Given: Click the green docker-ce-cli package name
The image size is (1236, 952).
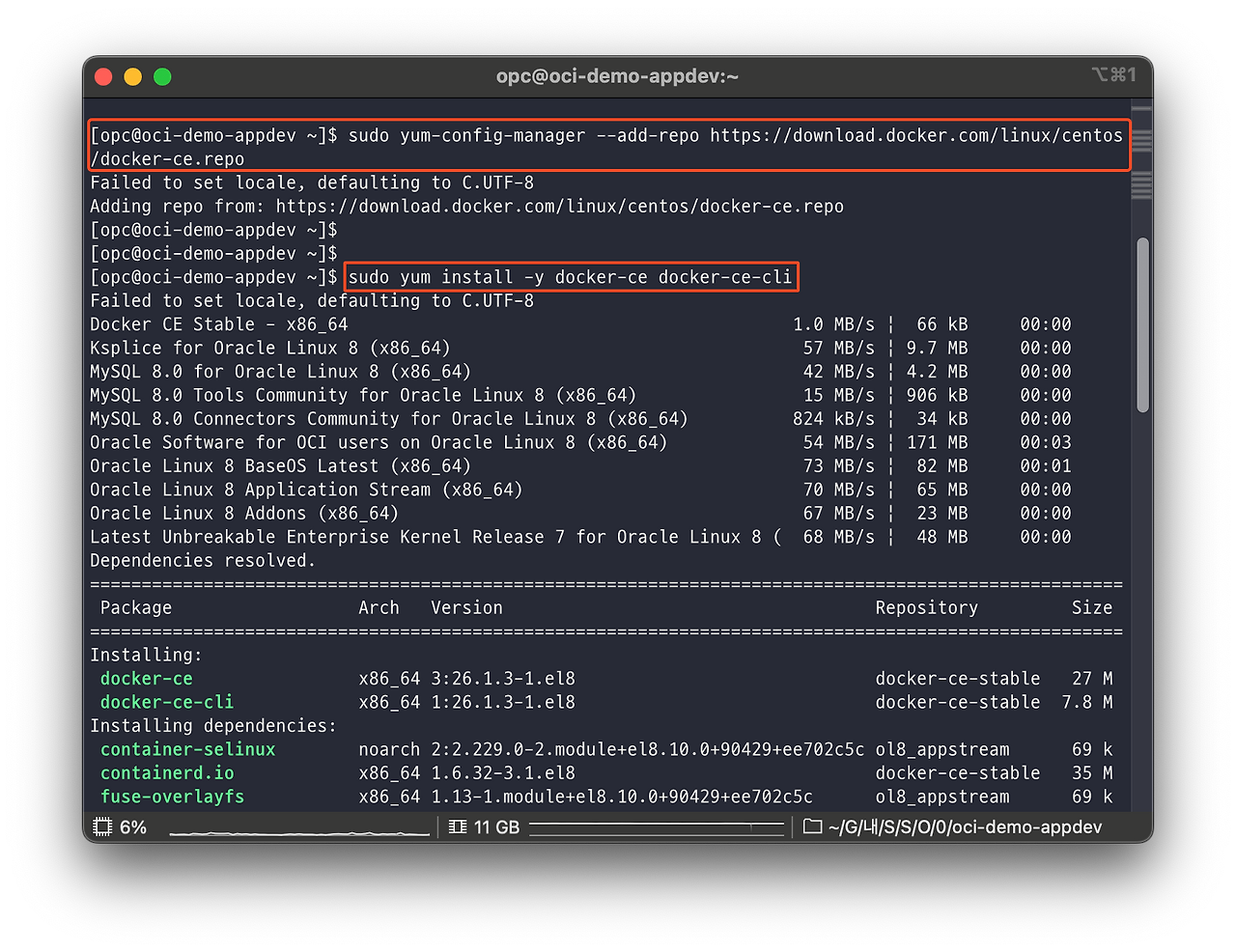Looking at the screenshot, I should click(167, 702).
